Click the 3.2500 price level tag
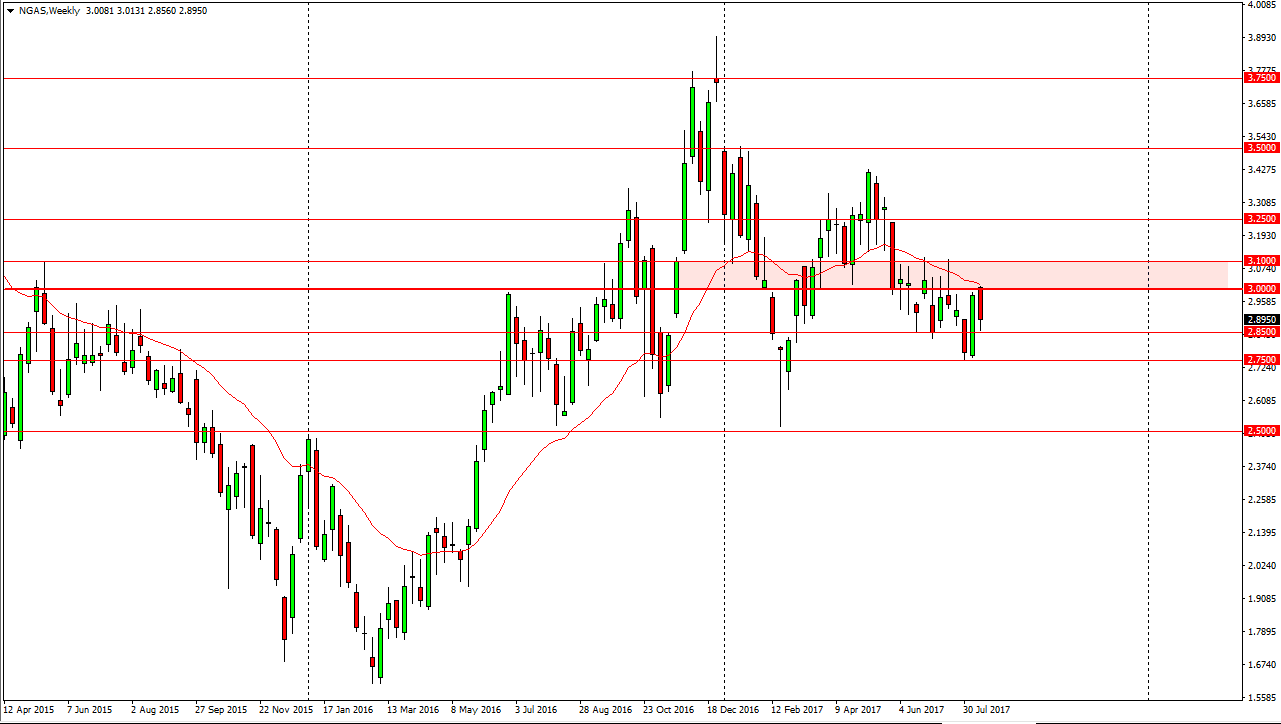 (1259, 218)
